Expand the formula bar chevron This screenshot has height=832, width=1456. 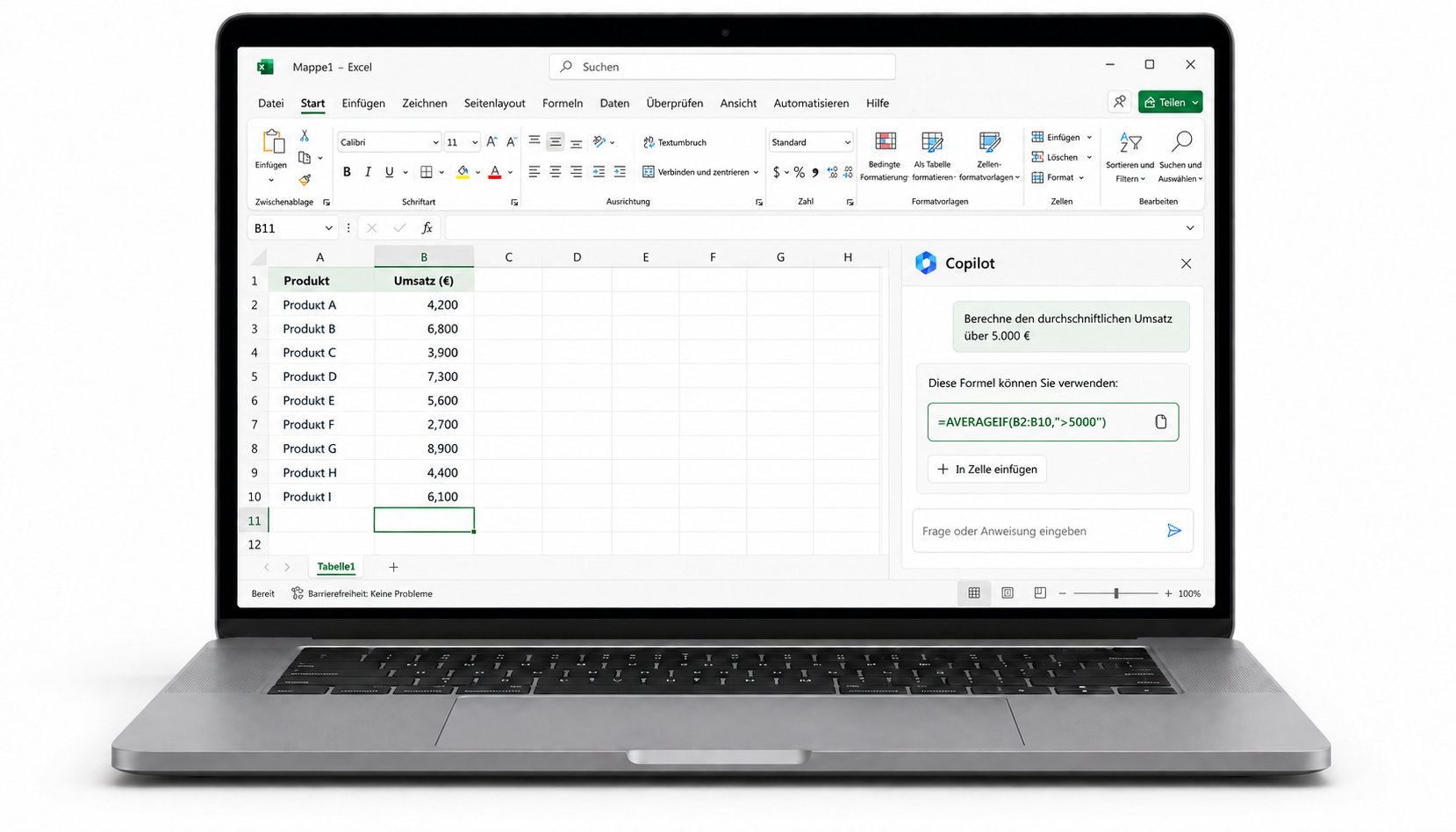[x=1190, y=228]
